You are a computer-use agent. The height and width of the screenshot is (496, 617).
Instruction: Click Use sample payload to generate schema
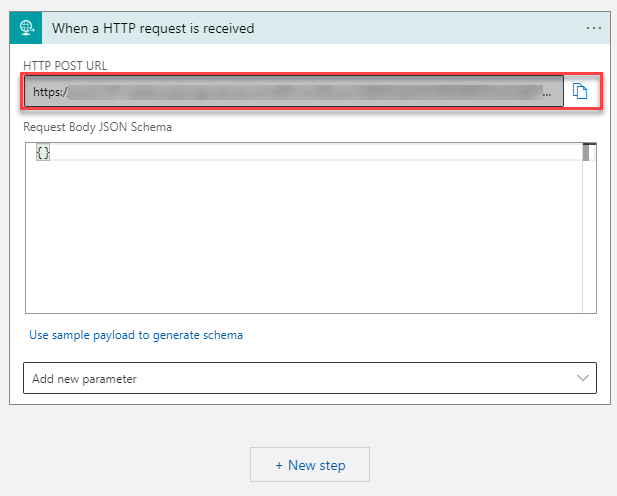[x=136, y=335]
